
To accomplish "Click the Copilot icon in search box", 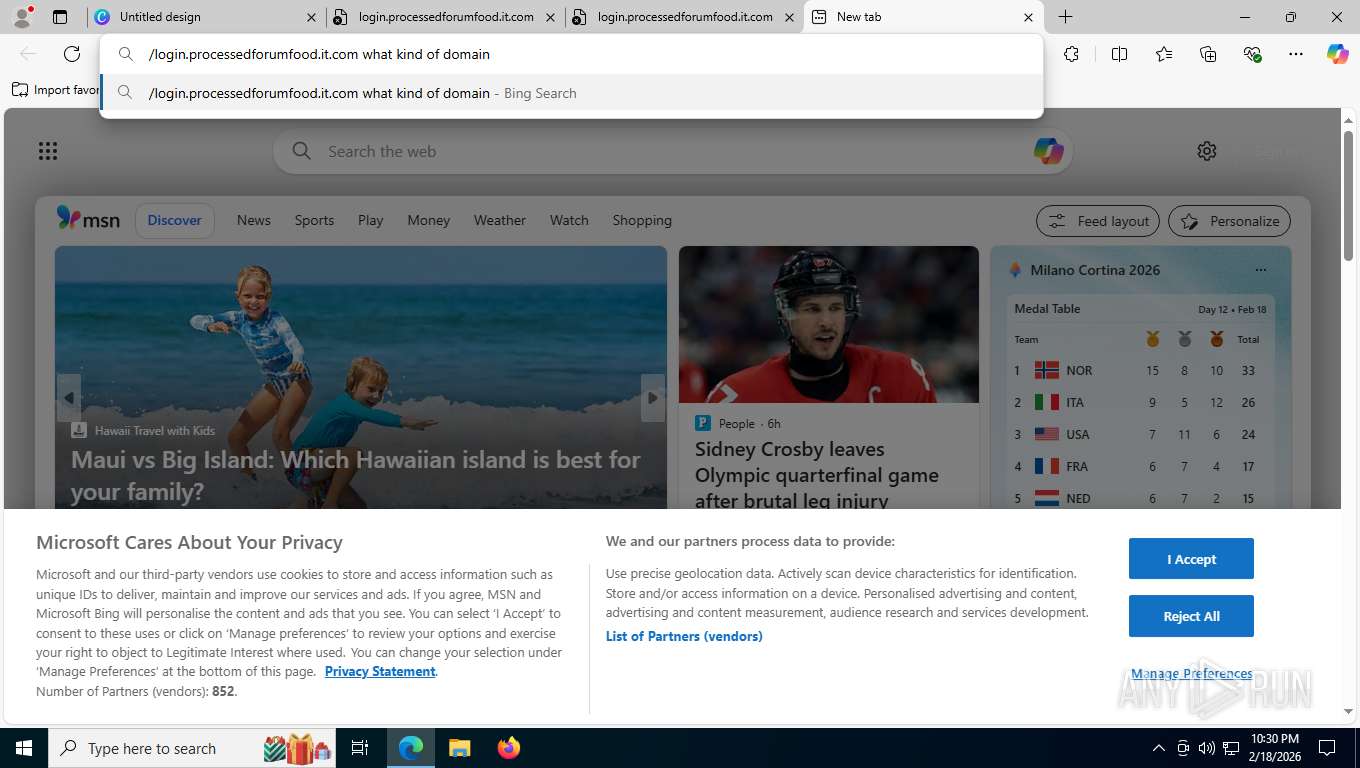I will [1048, 151].
